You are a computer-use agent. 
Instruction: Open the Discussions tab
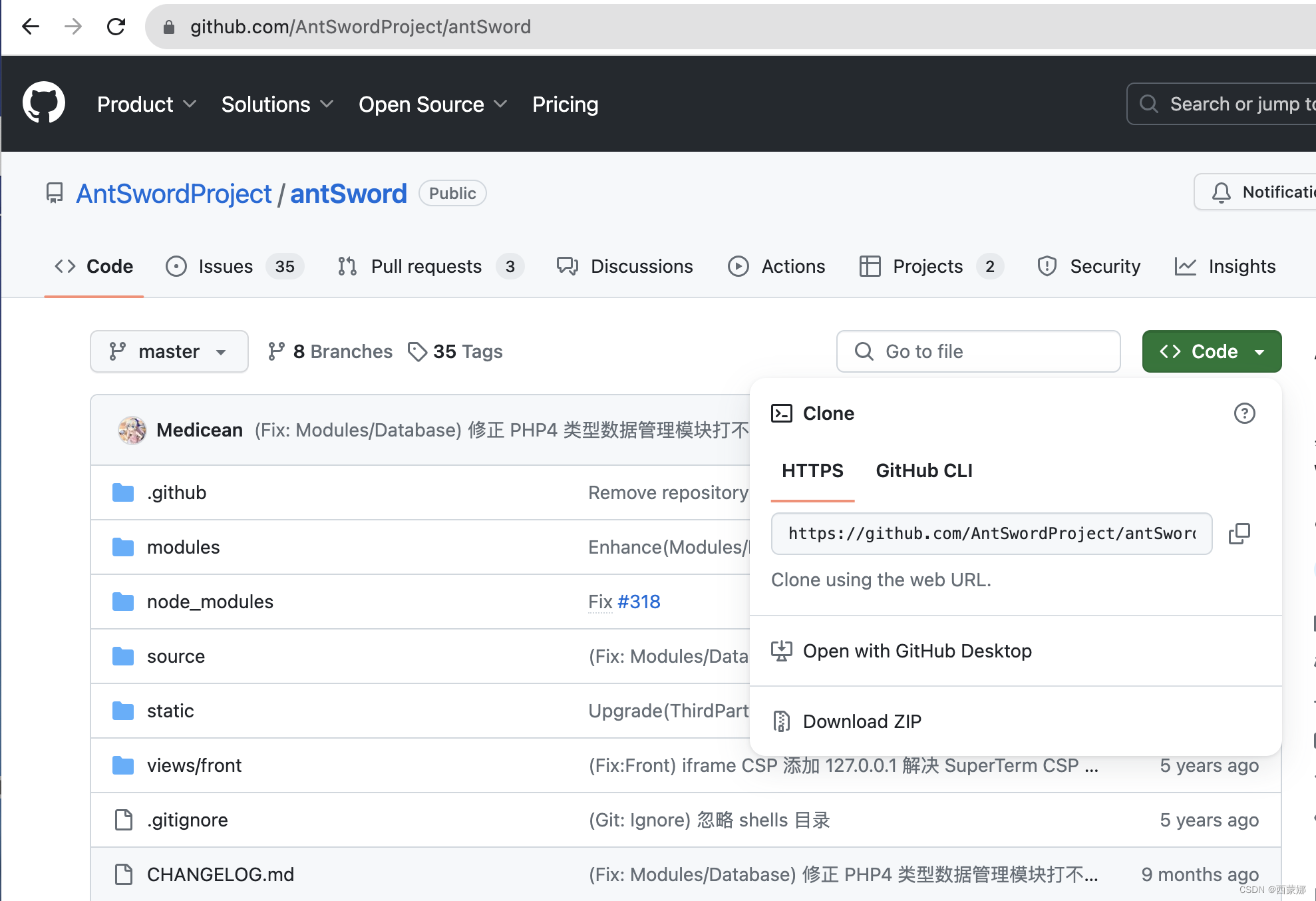coord(625,266)
